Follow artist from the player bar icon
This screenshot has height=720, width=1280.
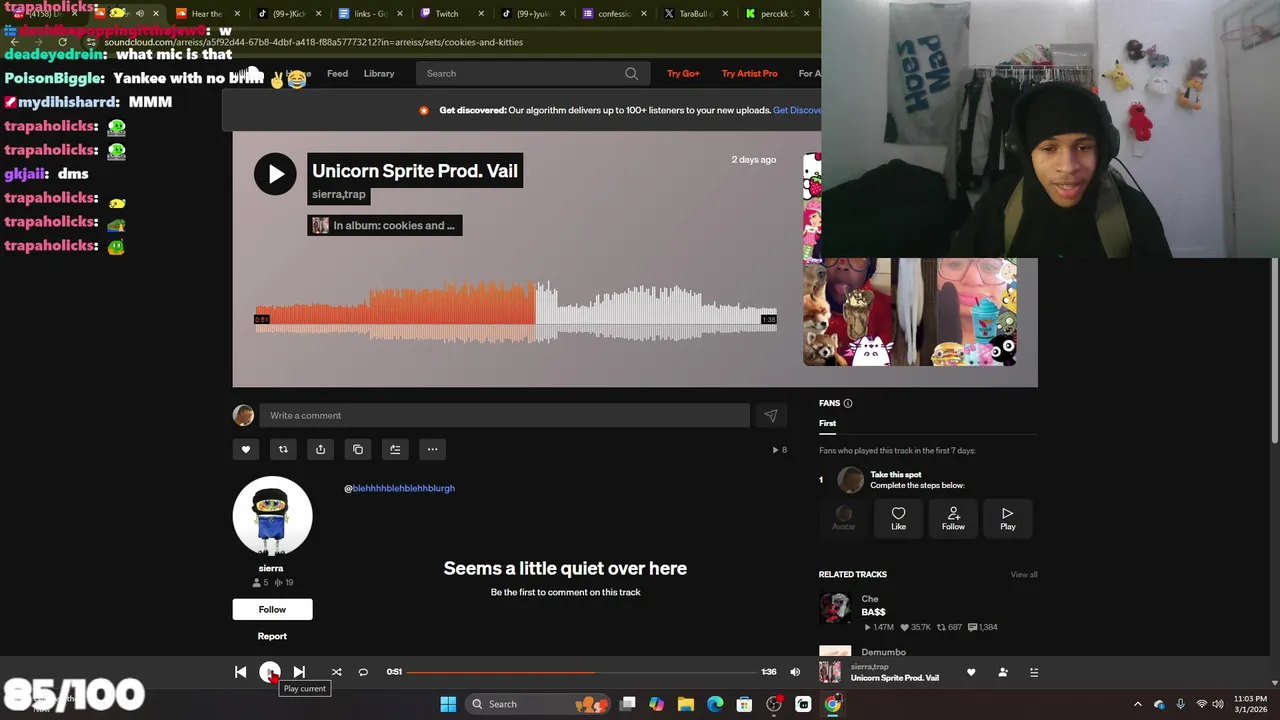point(1003,672)
